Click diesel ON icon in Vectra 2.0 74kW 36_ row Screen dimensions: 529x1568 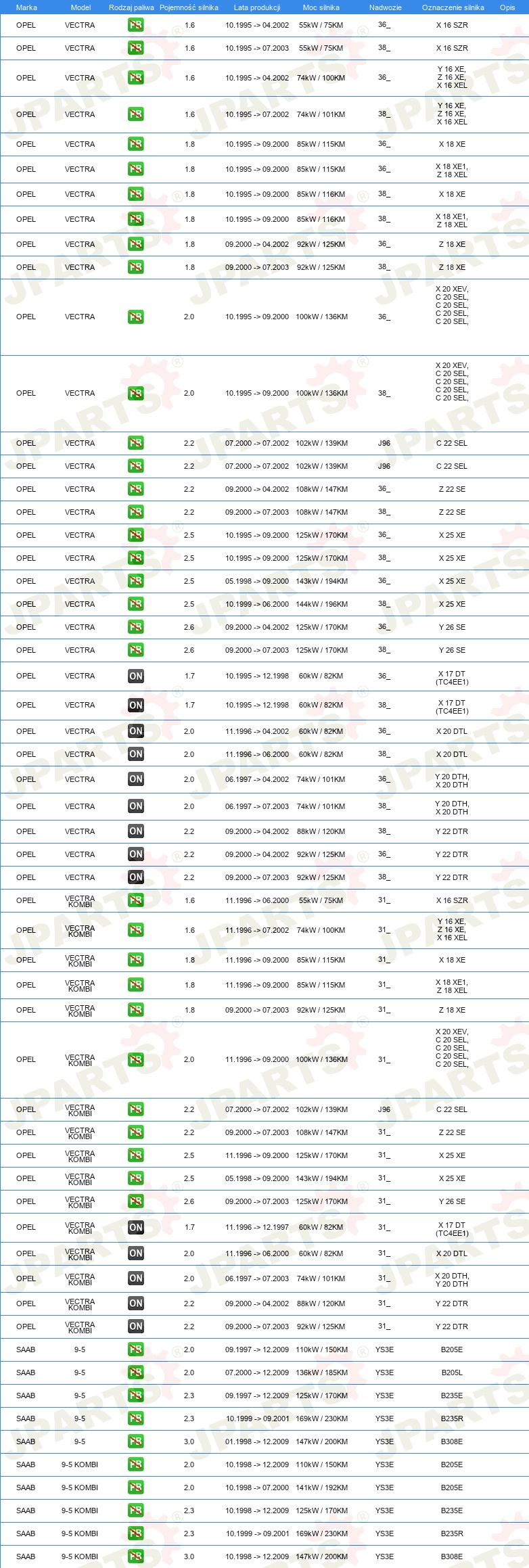pos(136,779)
